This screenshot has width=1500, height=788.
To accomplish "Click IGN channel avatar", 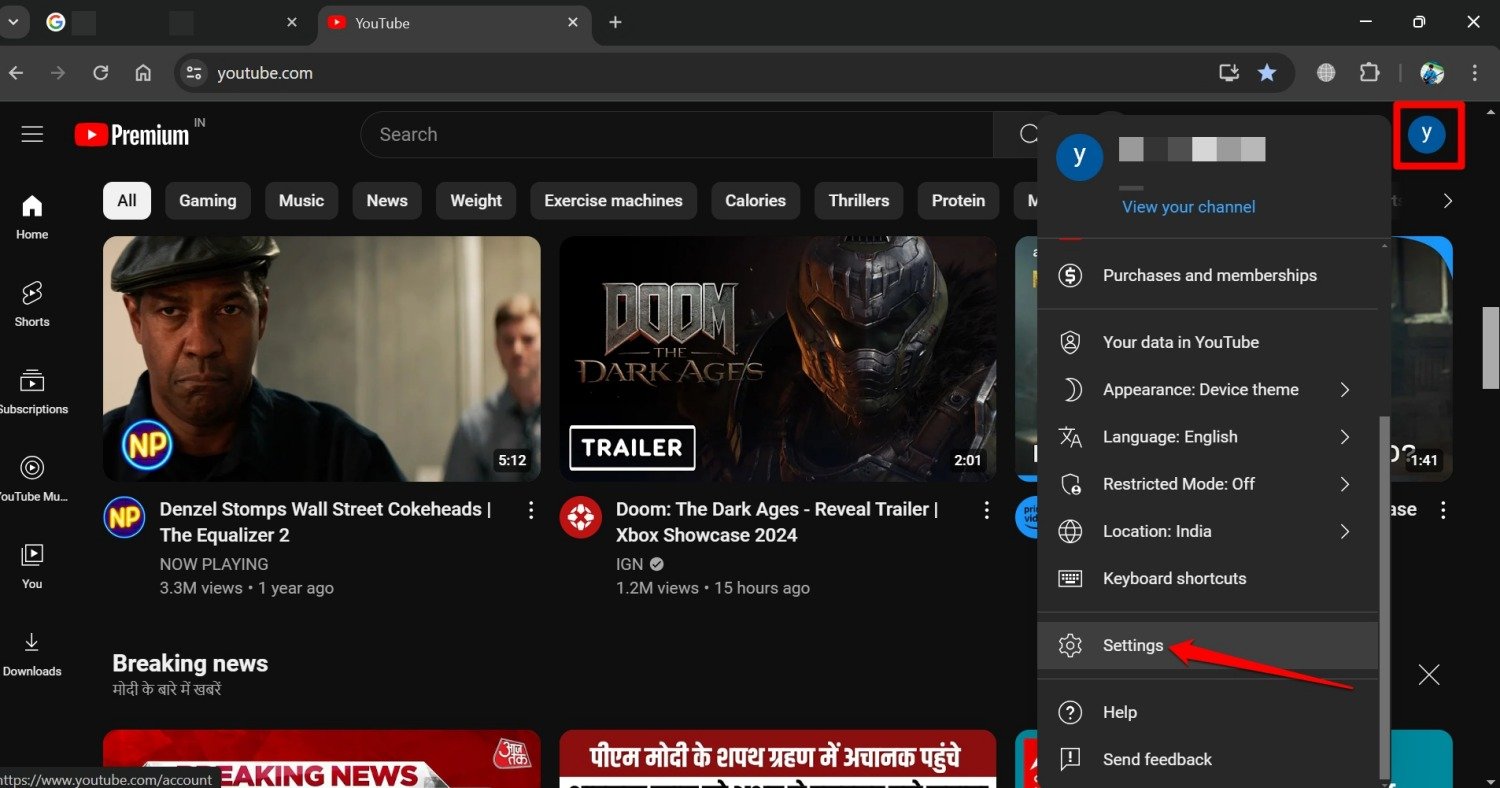I will click(x=580, y=517).
